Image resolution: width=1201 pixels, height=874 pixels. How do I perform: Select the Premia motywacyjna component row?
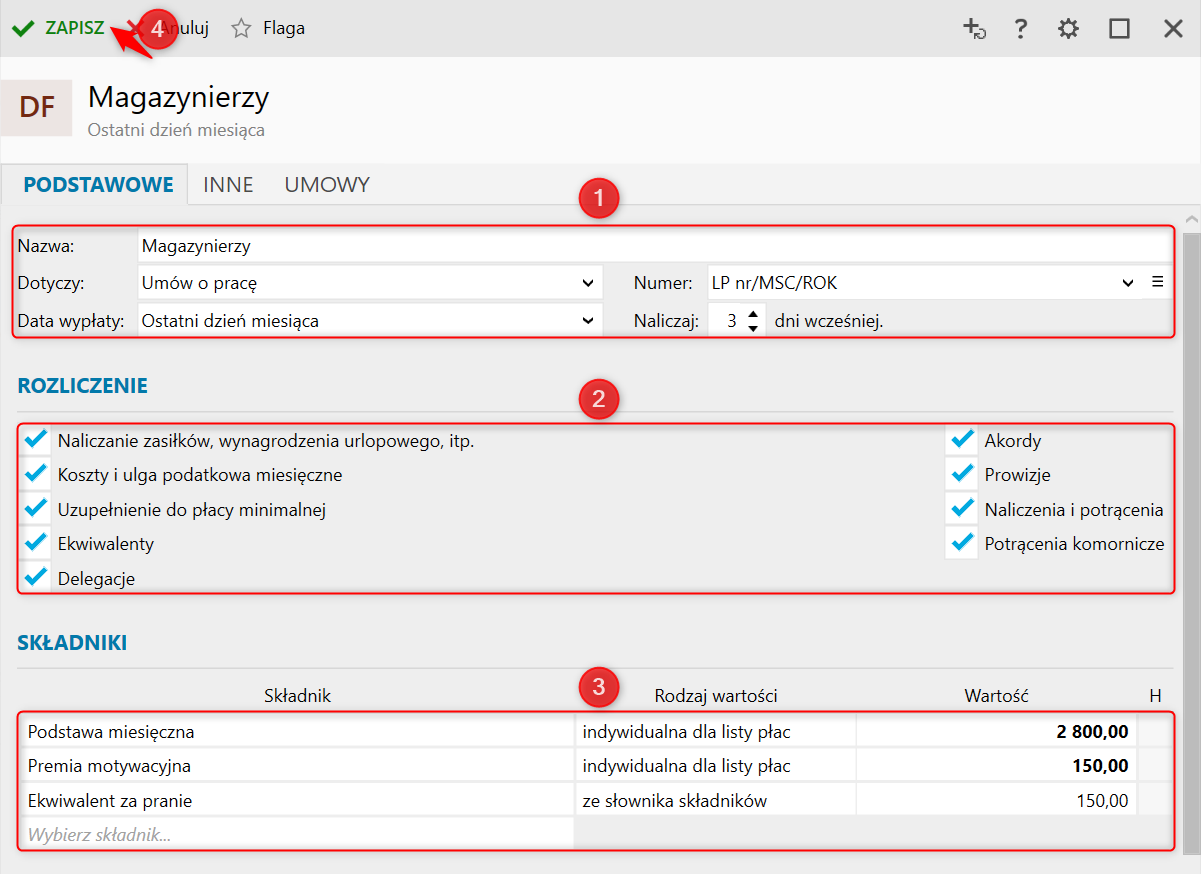[x=297, y=766]
